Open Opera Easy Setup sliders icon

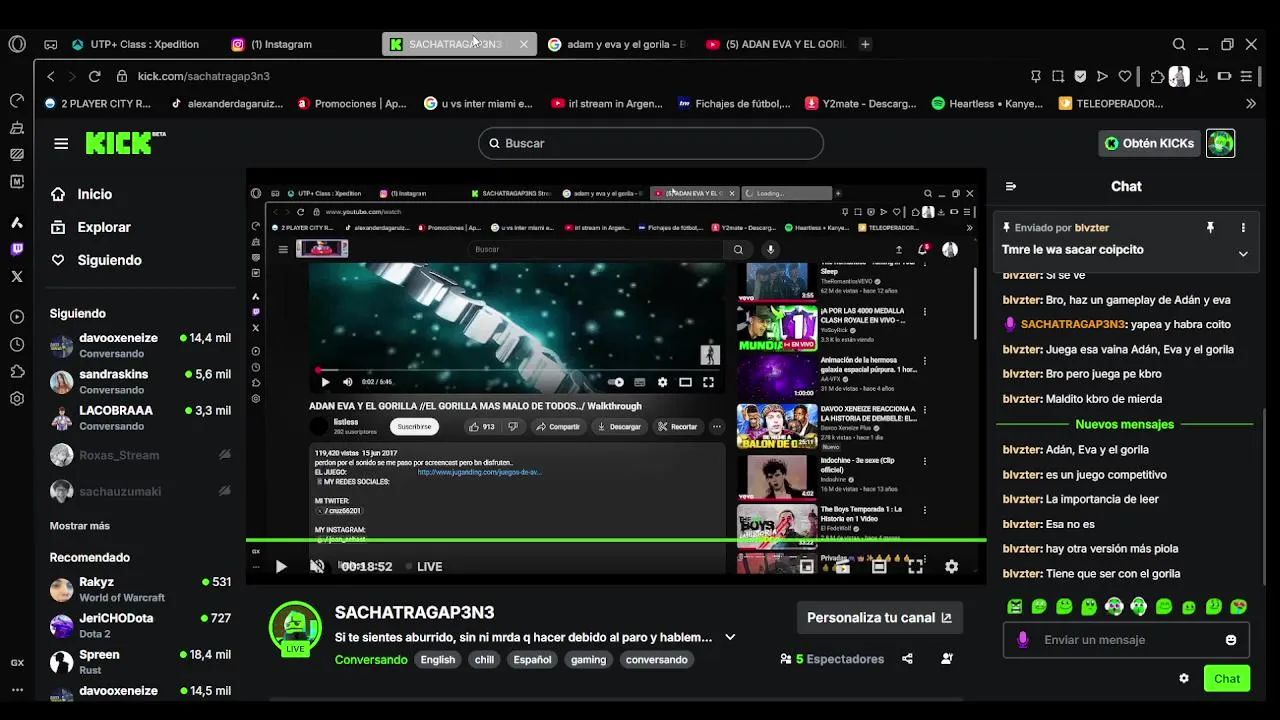coord(1246,76)
